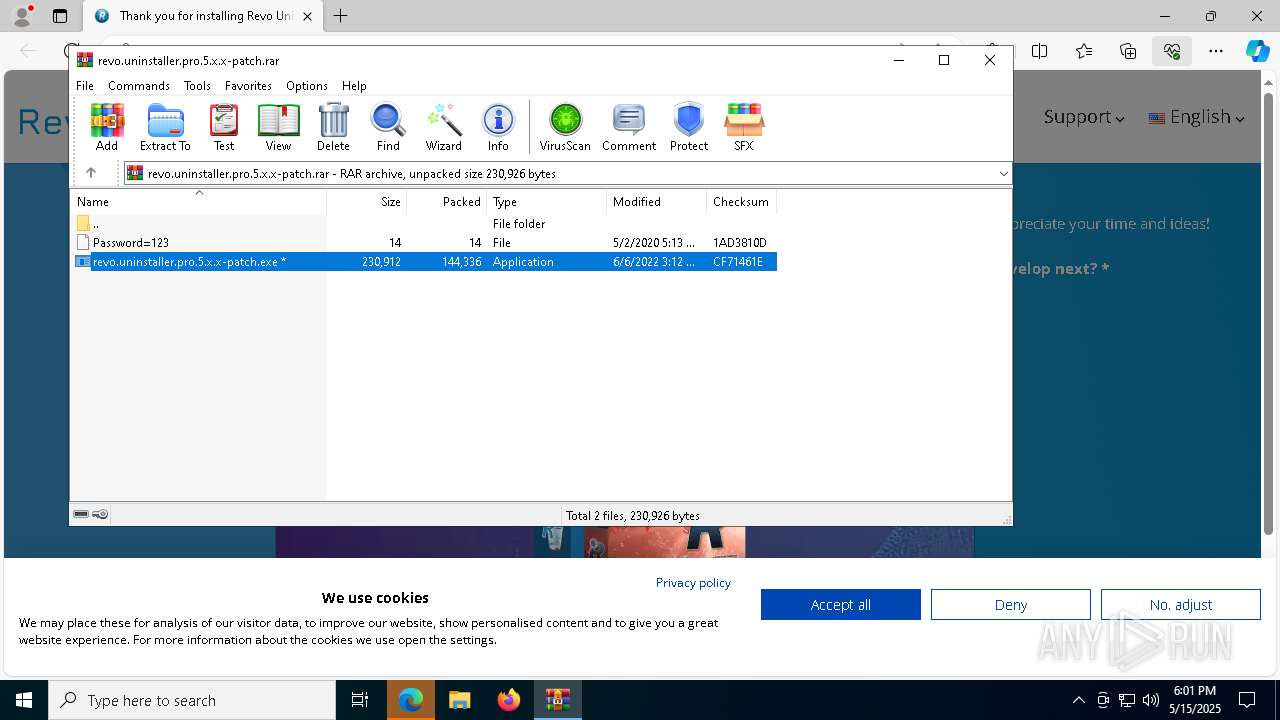This screenshot has width=1280, height=720.
Task: Open the notification center icon
Action: [1247, 700]
